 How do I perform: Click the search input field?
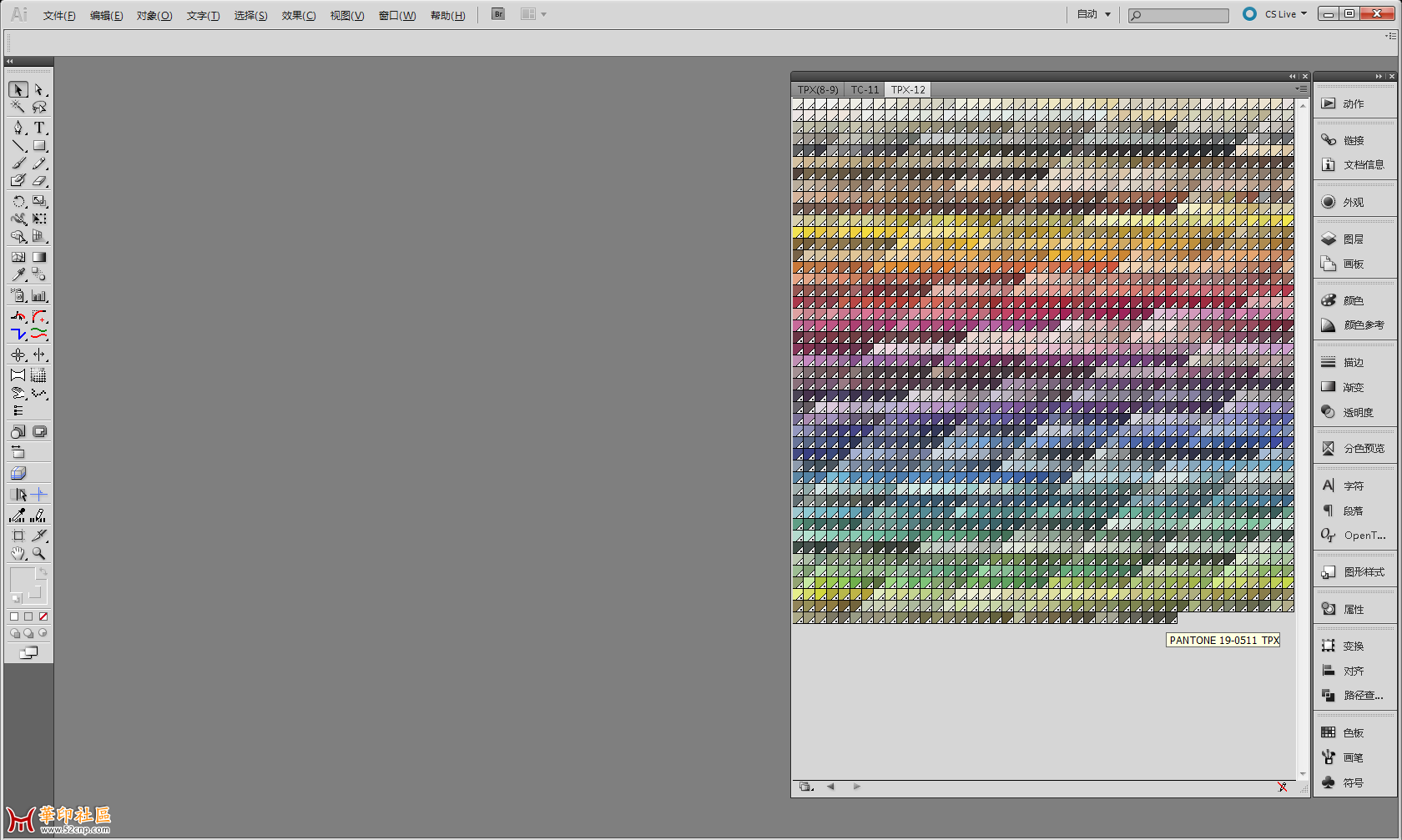pos(1178,15)
